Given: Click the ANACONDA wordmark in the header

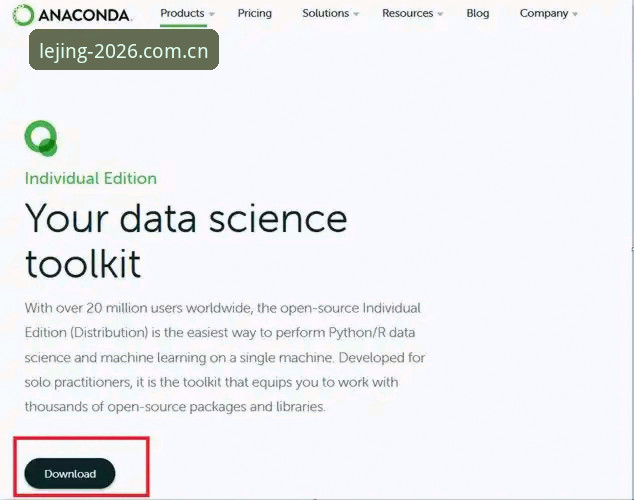Looking at the screenshot, I should (x=85, y=15).
